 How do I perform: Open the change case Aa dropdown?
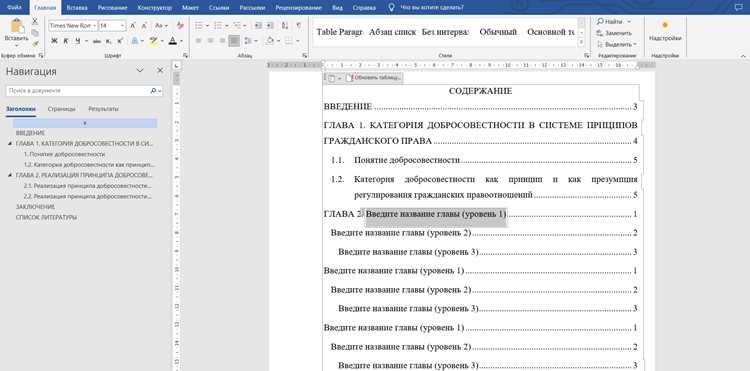tap(162, 25)
